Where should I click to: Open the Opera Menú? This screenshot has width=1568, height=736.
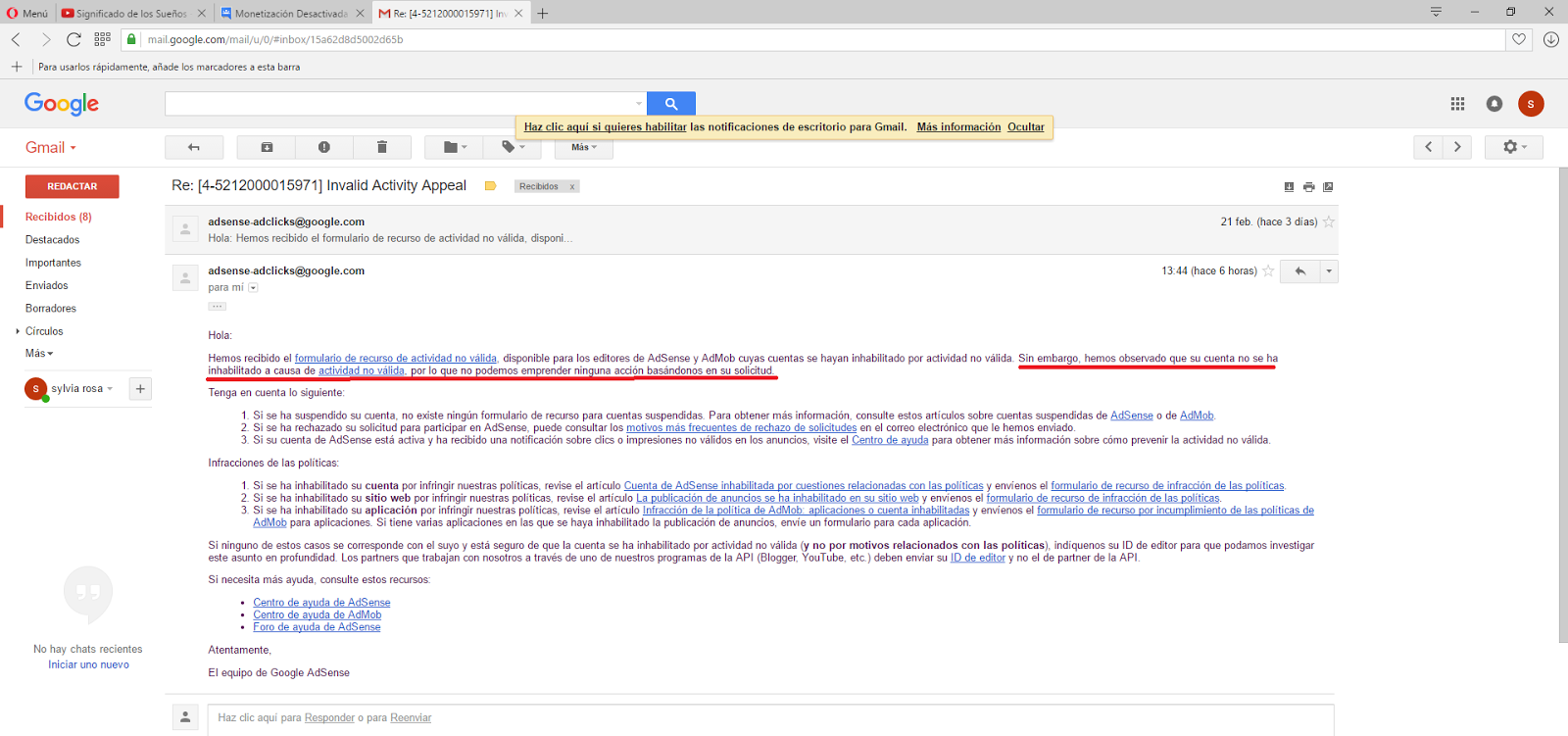point(26,13)
